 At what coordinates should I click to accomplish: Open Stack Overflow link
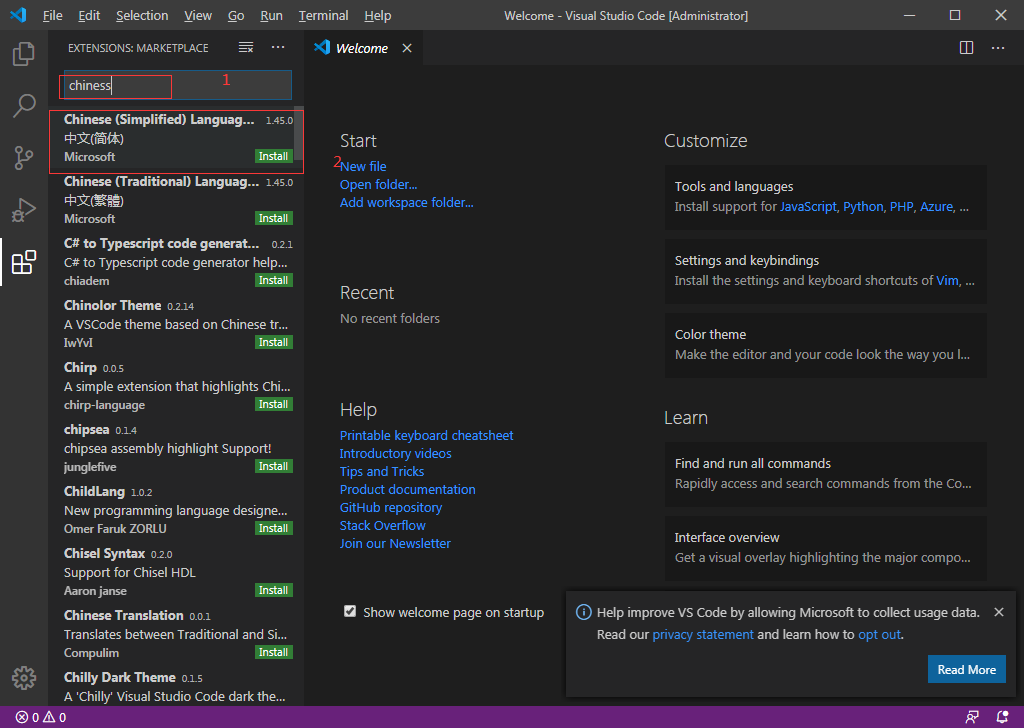[382, 526]
